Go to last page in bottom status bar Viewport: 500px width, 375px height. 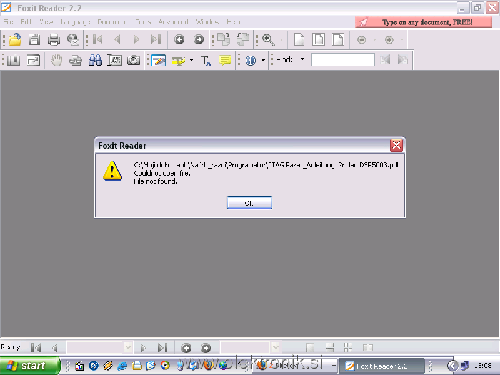point(162,348)
